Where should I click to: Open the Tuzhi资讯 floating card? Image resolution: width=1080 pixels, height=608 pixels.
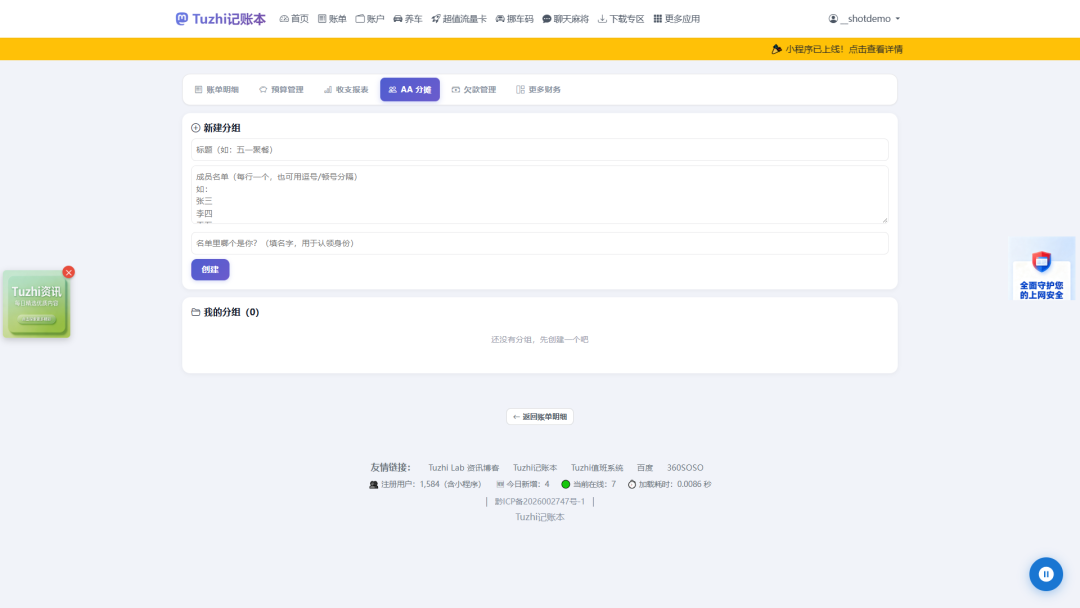[x=37, y=305]
